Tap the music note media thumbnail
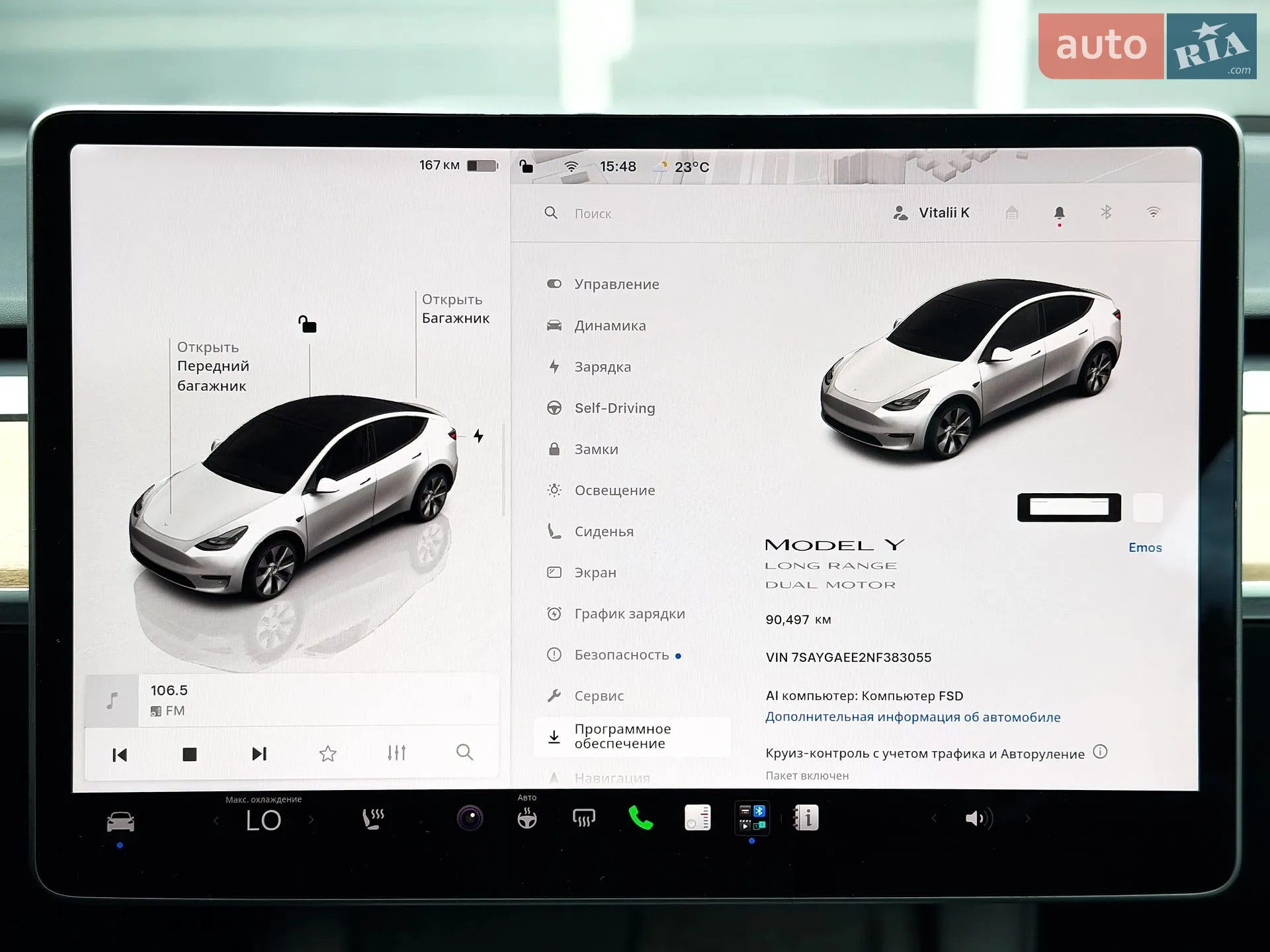Image resolution: width=1270 pixels, height=952 pixels. pos(112,700)
